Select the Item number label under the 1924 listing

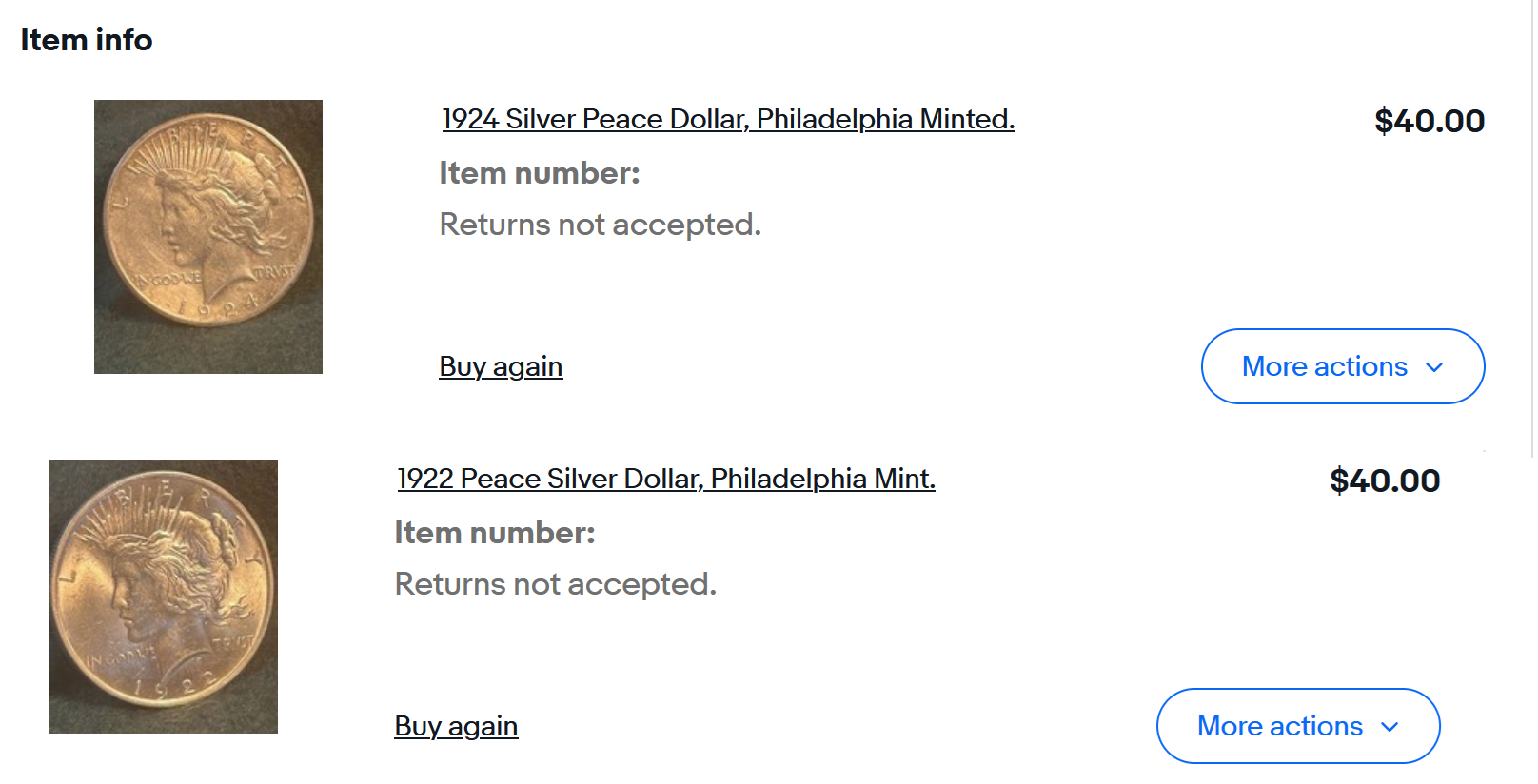pyautogui.click(x=540, y=173)
